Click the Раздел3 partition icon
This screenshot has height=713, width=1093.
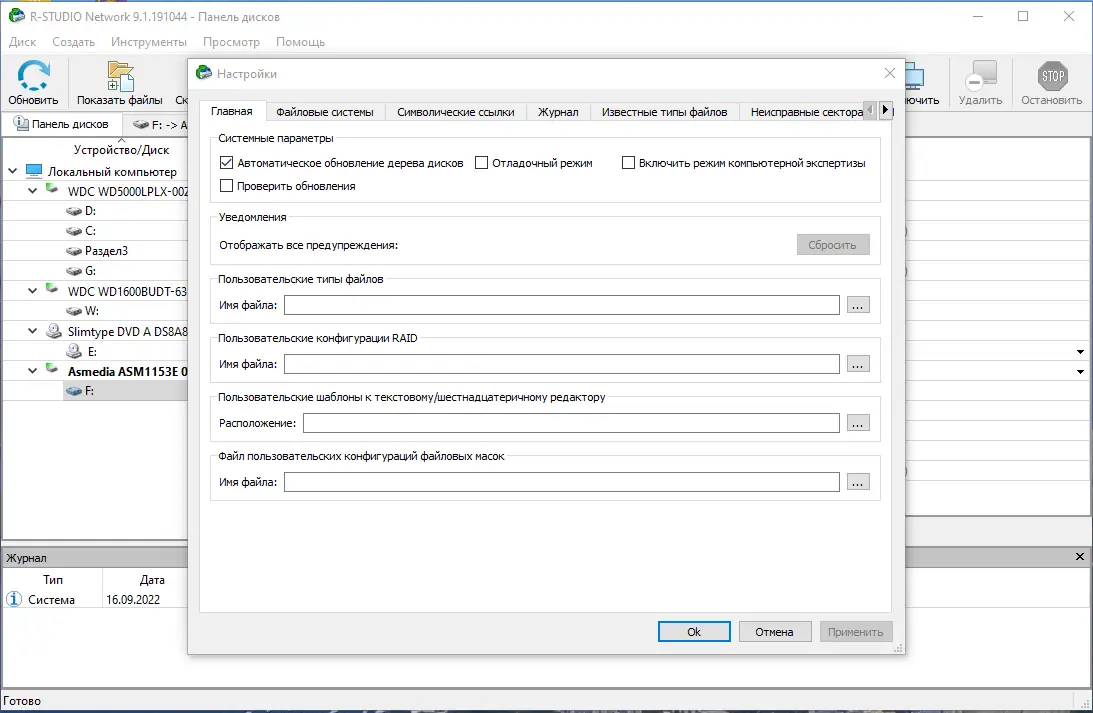pyautogui.click(x=73, y=251)
